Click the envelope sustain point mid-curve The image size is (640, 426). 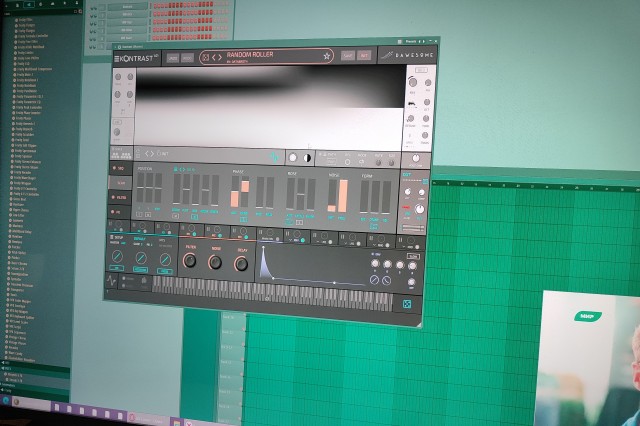[x=334, y=282]
